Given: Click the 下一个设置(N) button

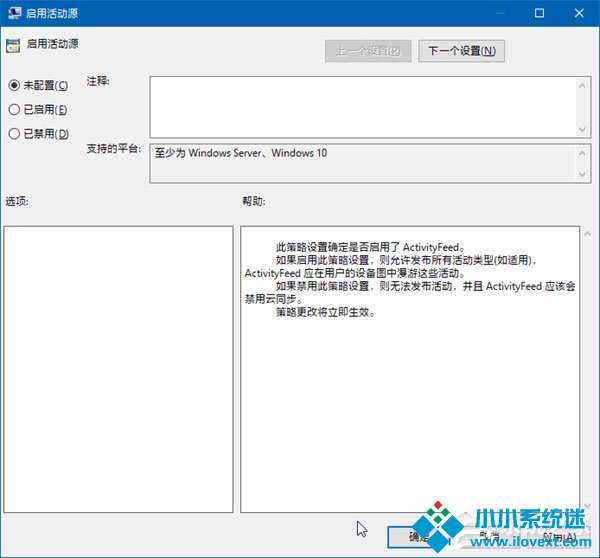Looking at the screenshot, I should pos(461,51).
